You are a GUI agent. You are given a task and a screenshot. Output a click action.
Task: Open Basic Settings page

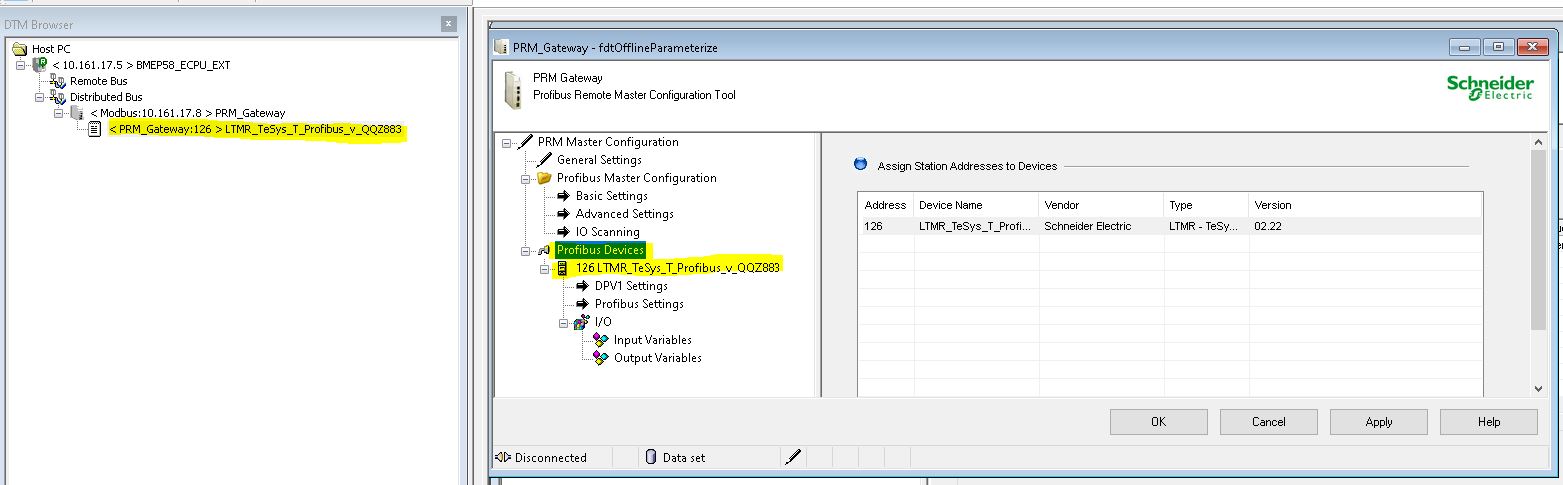612,196
